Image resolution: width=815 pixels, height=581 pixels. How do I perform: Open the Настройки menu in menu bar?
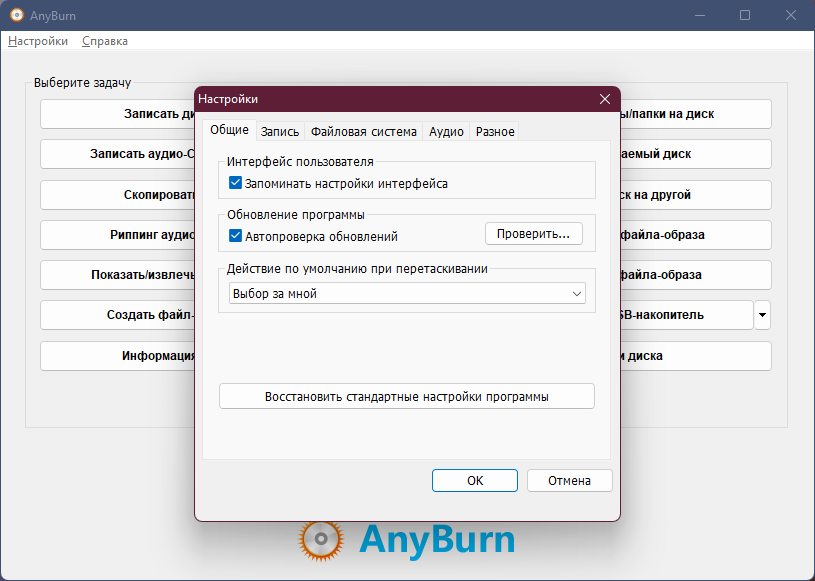(38, 41)
